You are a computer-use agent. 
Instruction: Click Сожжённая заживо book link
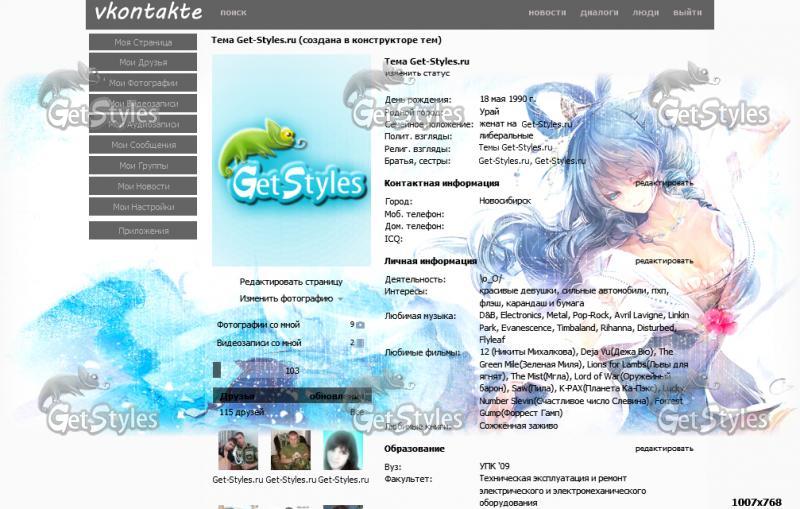pyautogui.click(x=518, y=425)
